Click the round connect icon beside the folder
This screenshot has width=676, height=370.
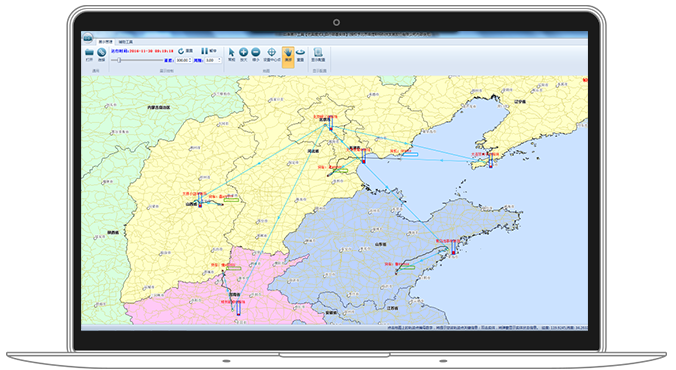click(x=101, y=53)
